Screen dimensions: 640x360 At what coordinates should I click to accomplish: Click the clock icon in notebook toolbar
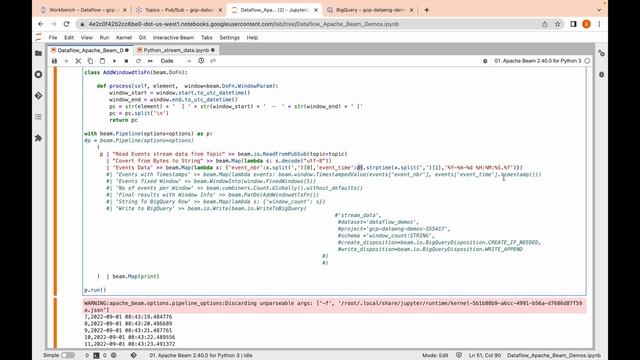click(201, 61)
